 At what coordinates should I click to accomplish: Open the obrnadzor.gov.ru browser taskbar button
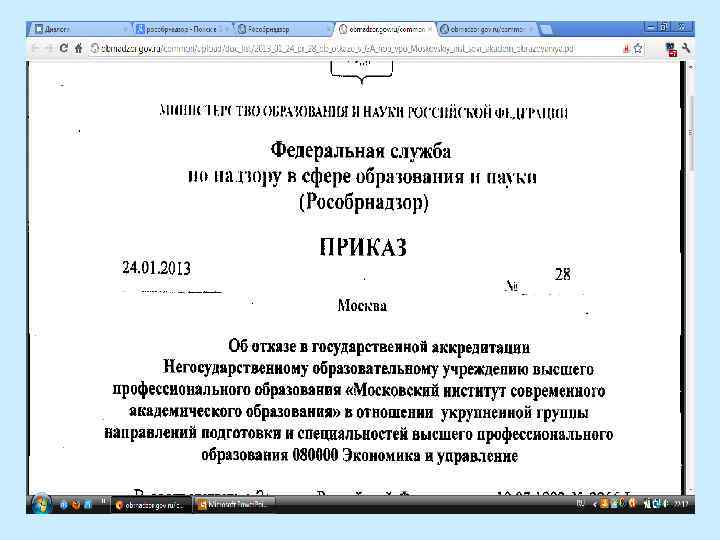(x=152, y=505)
